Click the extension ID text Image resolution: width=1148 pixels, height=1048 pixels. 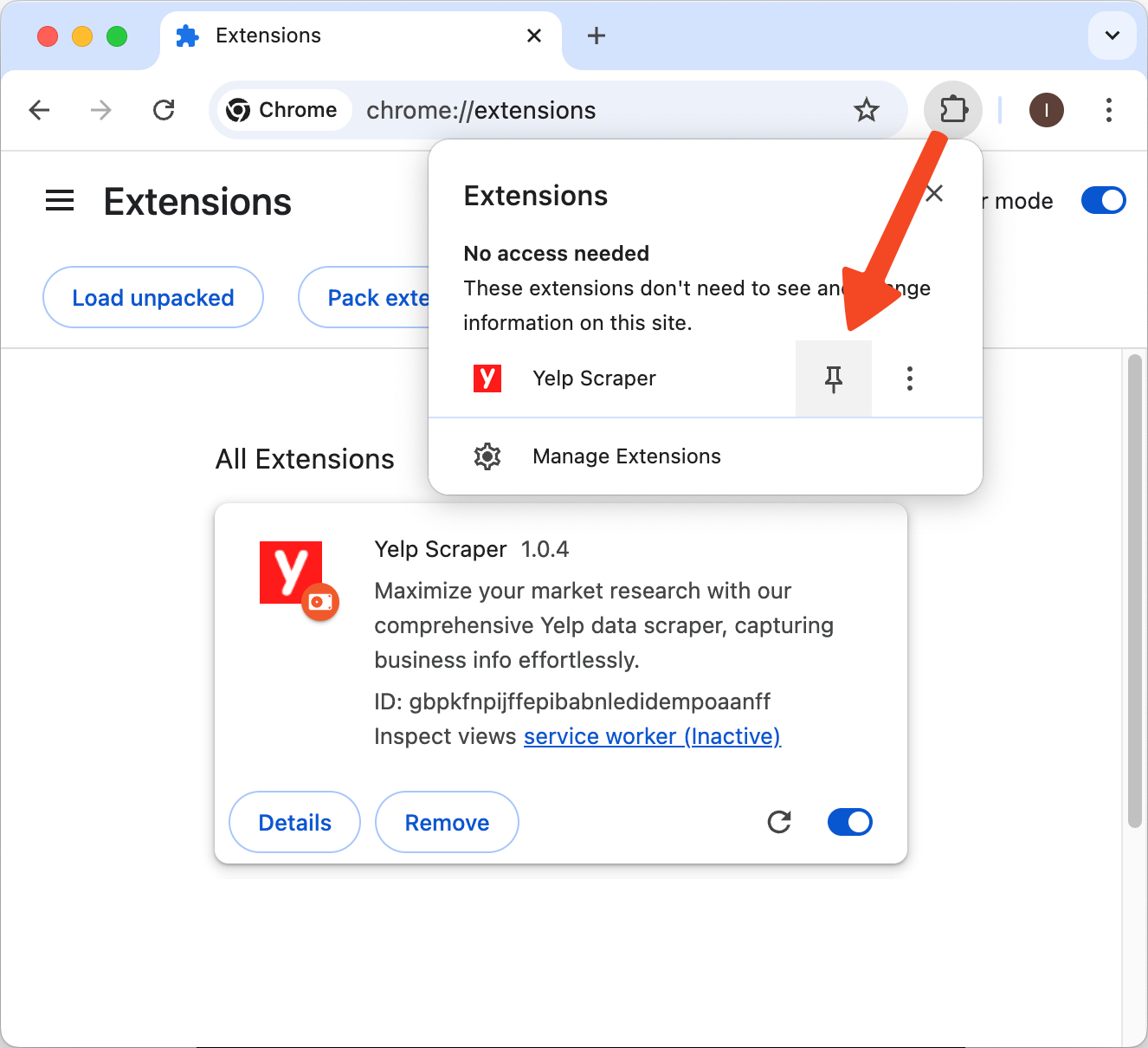[x=572, y=702]
